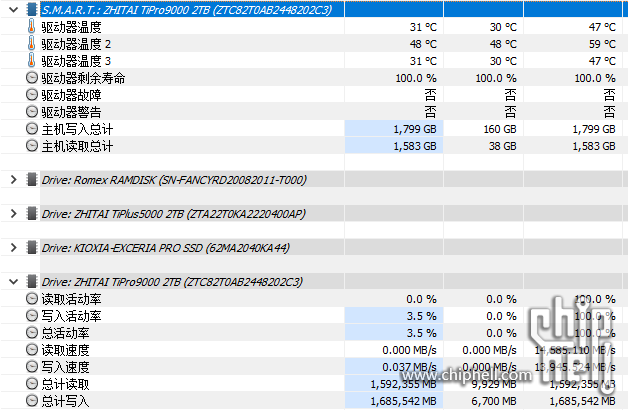Image resolution: width=628 pixels, height=410 pixels.
Task: Click the clock icon for 驱动器警告
Action: [32, 112]
